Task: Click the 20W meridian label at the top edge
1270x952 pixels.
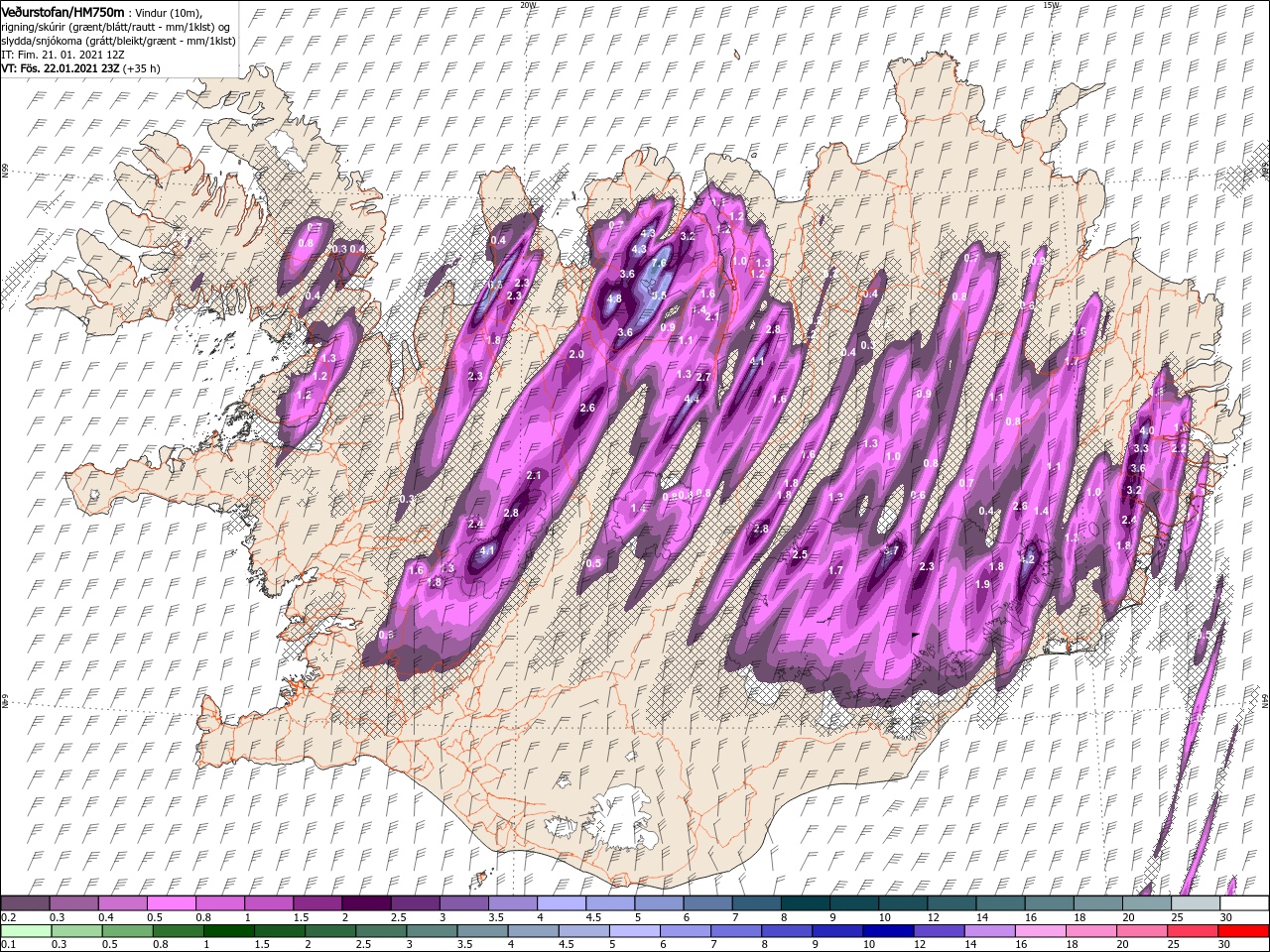Action: [528, 5]
